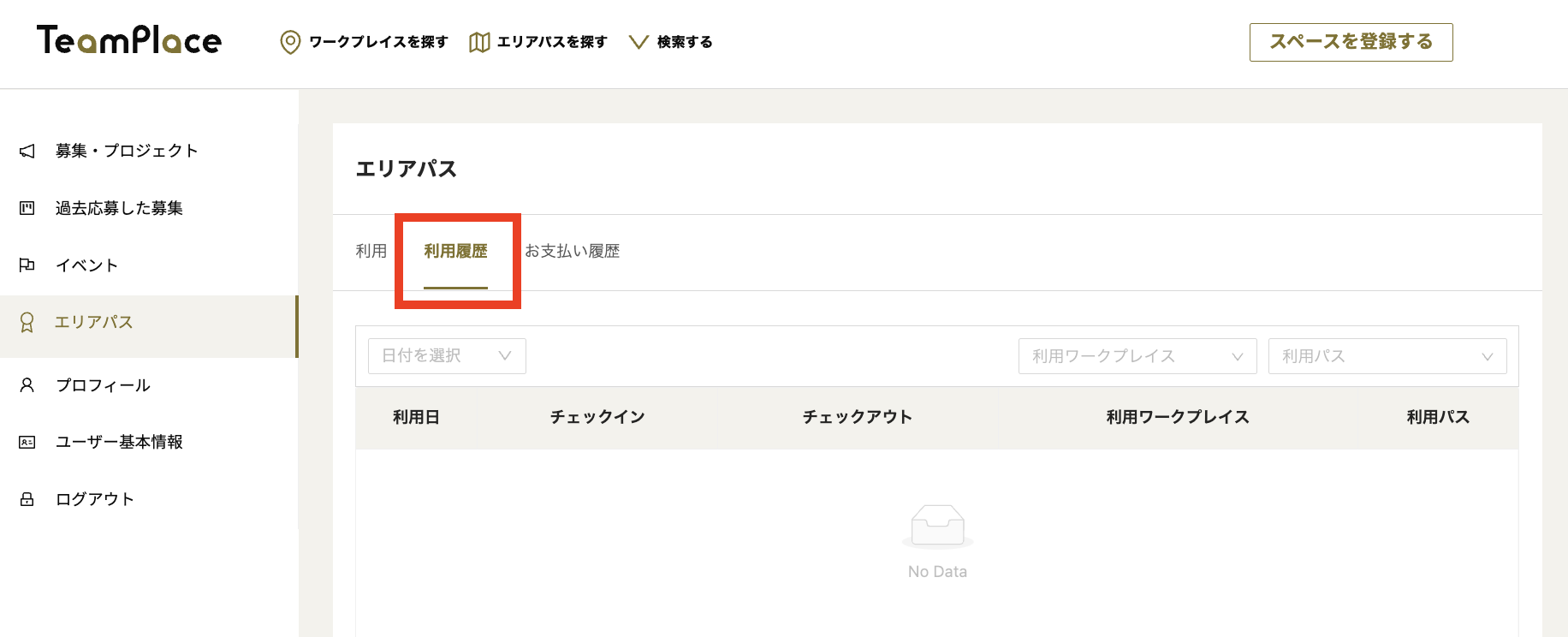The height and width of the screenshot is (637, 1568).
Task: Expand the 利用ワークプレイス filter dropdown
Action: click(1137, 356)
